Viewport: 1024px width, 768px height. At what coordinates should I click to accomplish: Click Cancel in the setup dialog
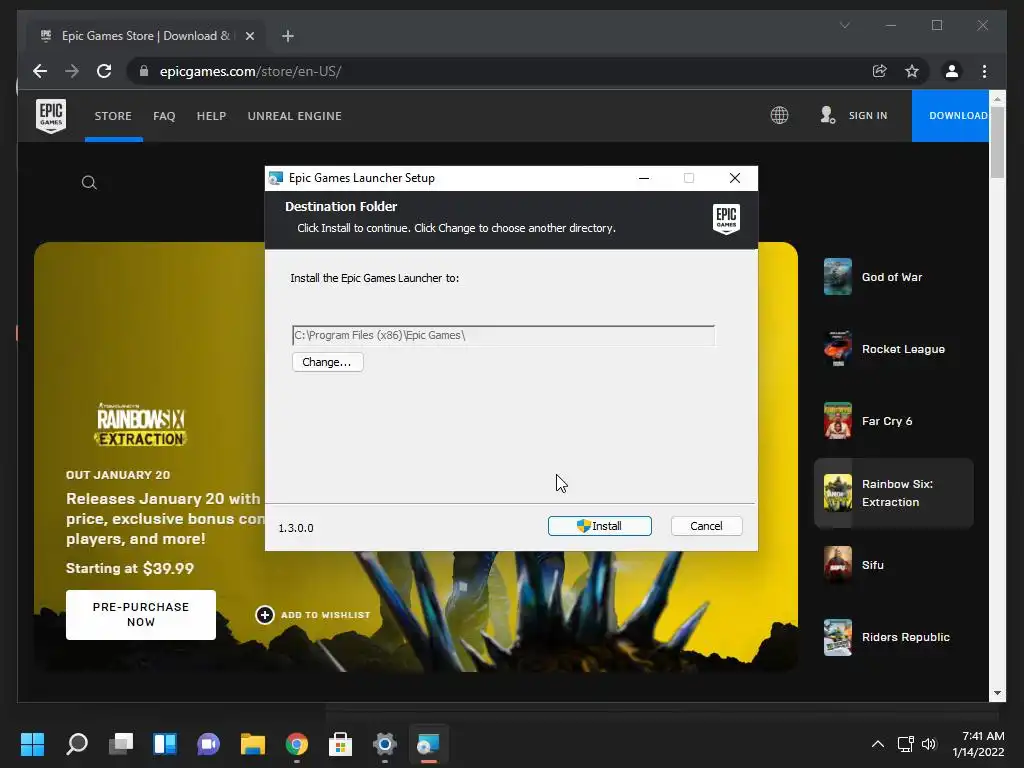[x=706, y=526]
